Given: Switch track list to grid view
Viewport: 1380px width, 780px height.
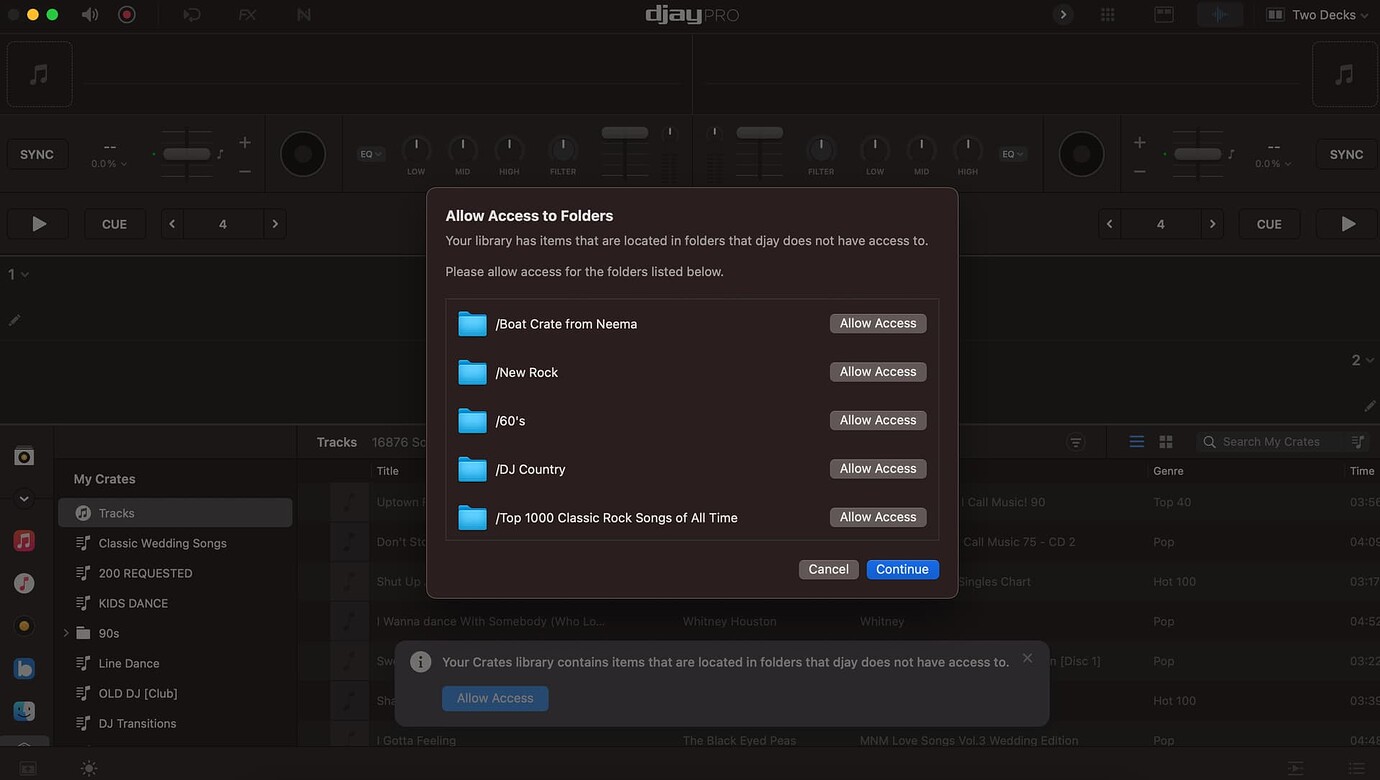Looking at the screenshot, I should [x=1165, y=441].
